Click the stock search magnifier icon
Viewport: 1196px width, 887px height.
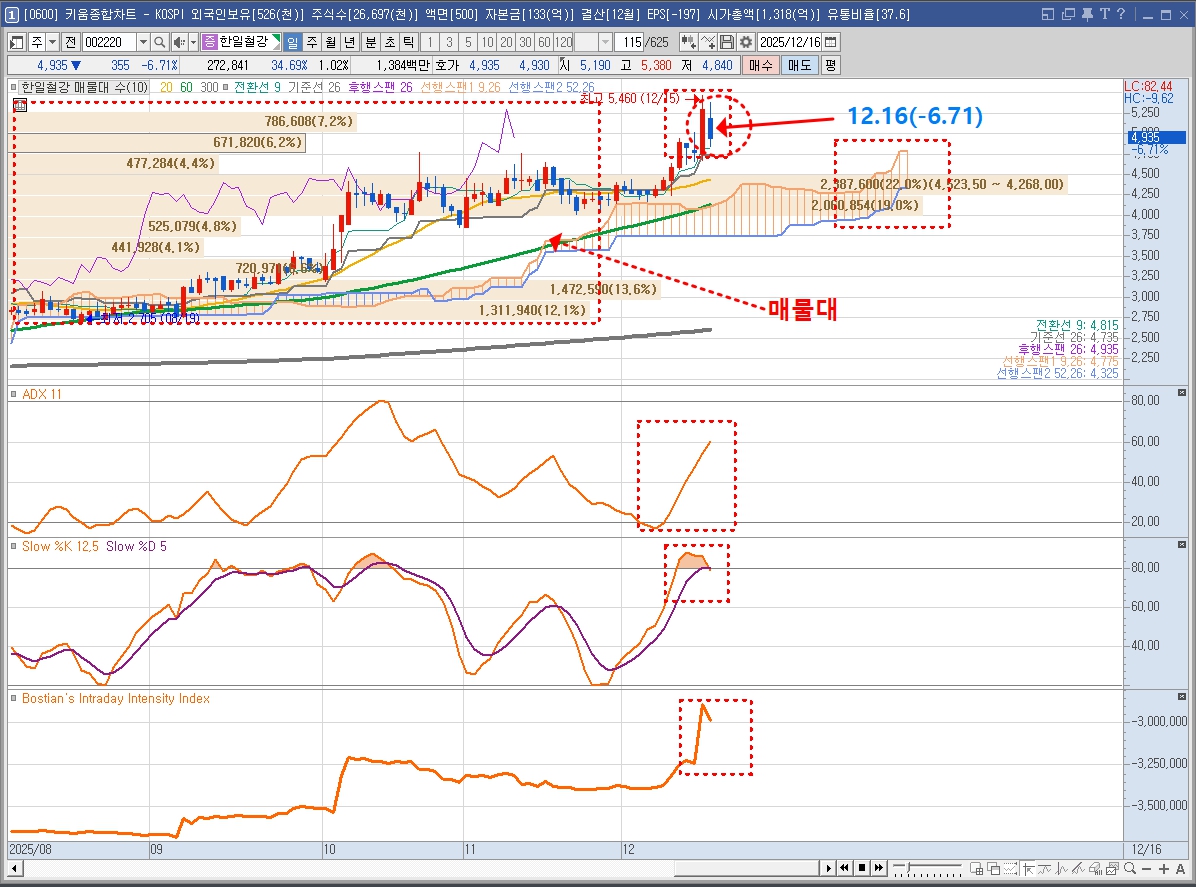(159, 43)
